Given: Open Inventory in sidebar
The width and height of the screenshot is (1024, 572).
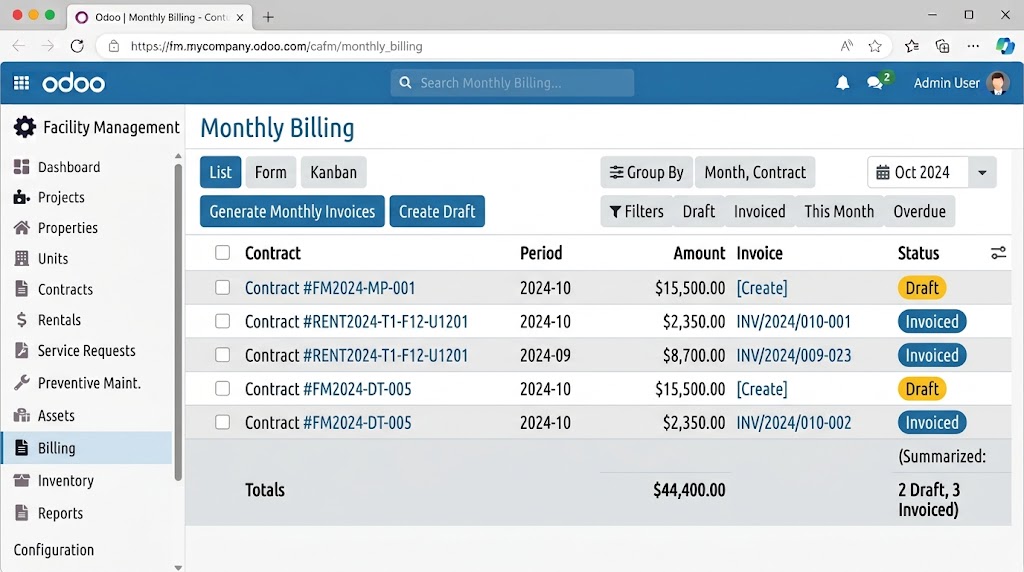Looking at the screenshot, I should click(x=65, y=481).
